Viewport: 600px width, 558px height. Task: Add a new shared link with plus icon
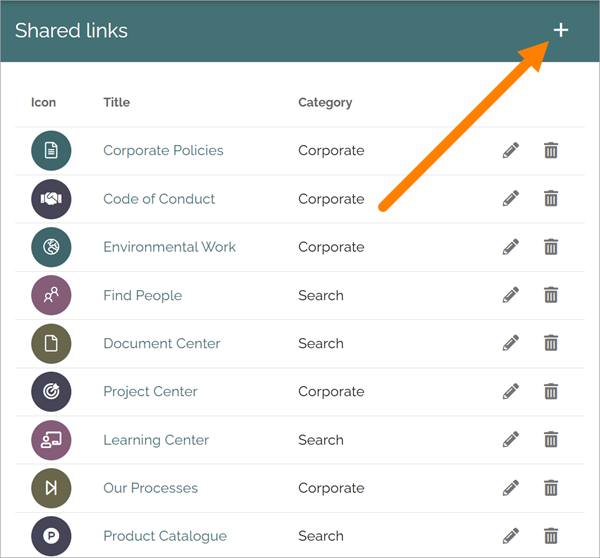coord(561,30)
